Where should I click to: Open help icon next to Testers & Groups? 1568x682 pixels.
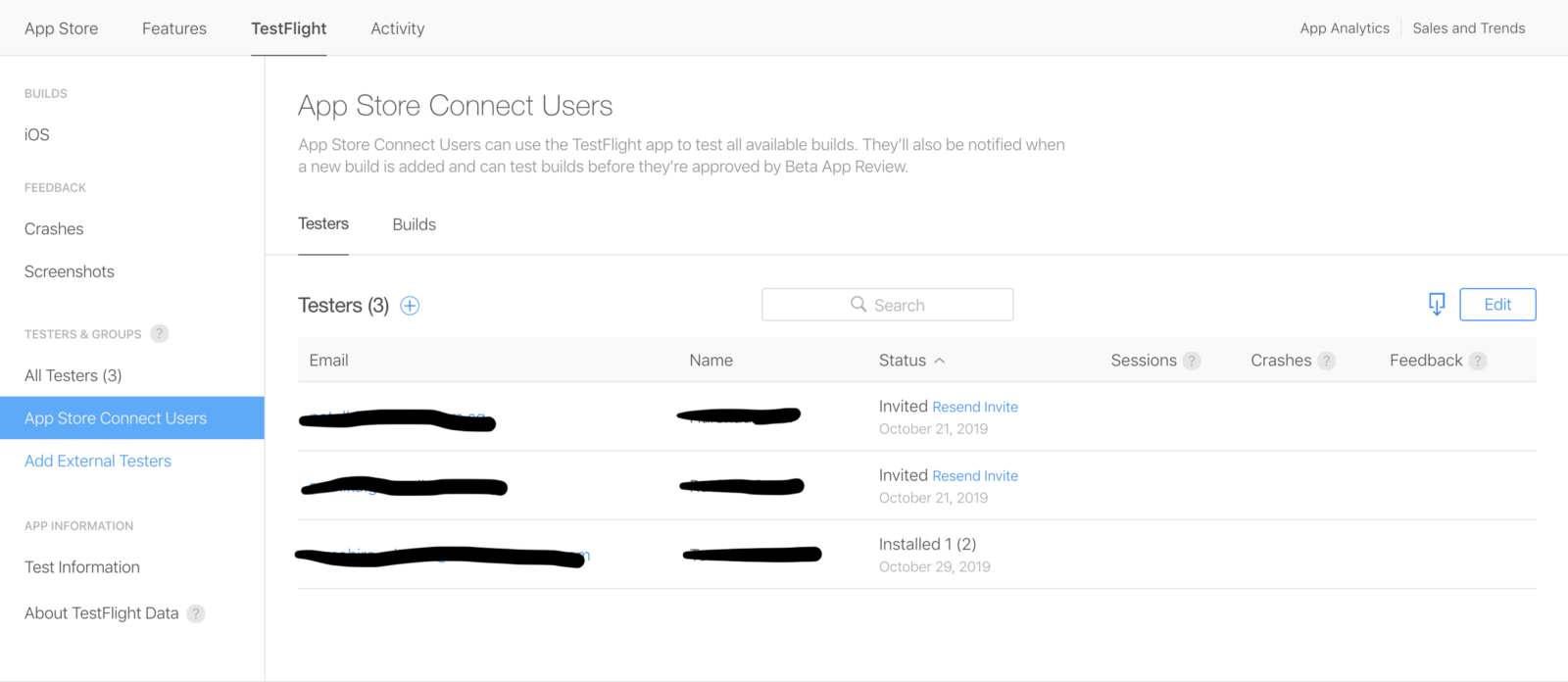[160, 334]
